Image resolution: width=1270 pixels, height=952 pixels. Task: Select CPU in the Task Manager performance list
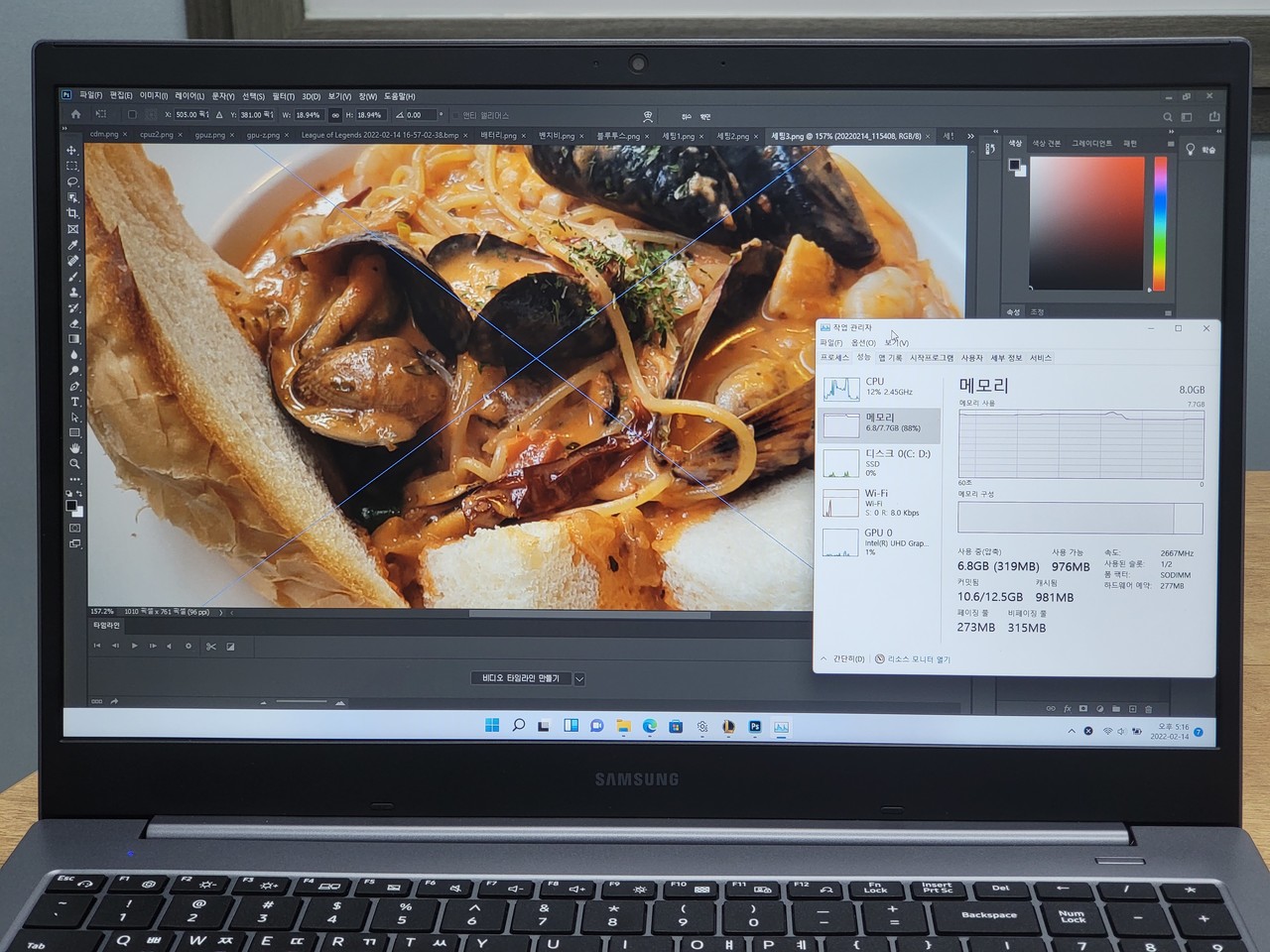click(x=876, y=387)
